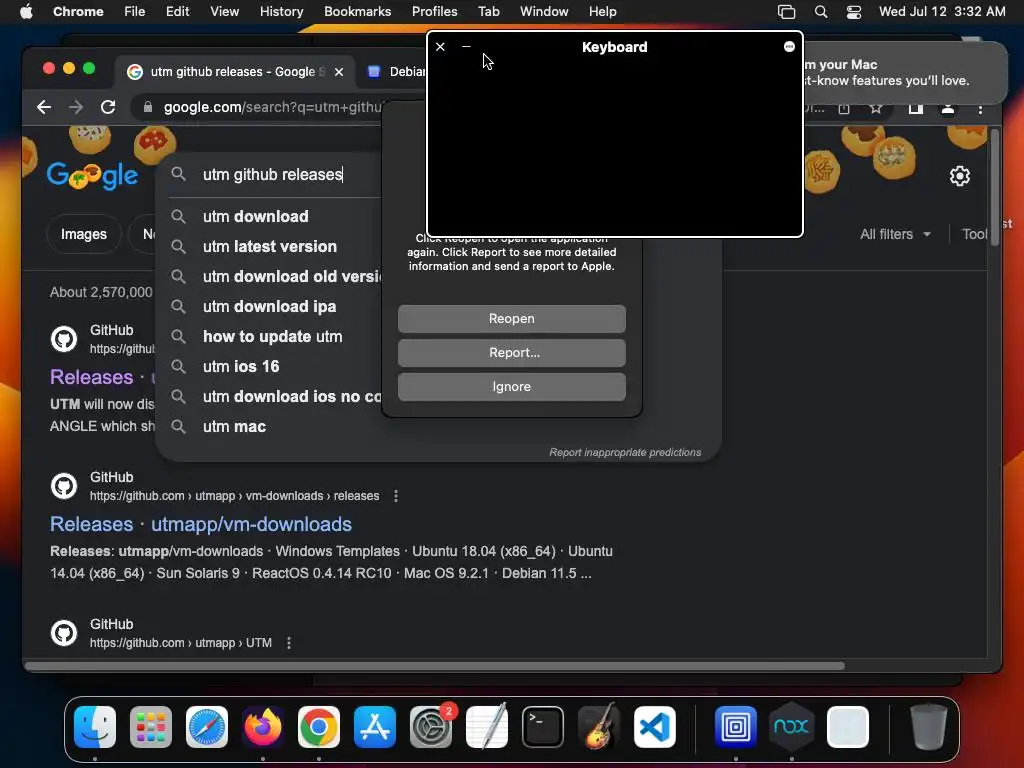Open the App Store dock icon
The width and height of the screenshot is (1024, 768).
tap(375, 726)
